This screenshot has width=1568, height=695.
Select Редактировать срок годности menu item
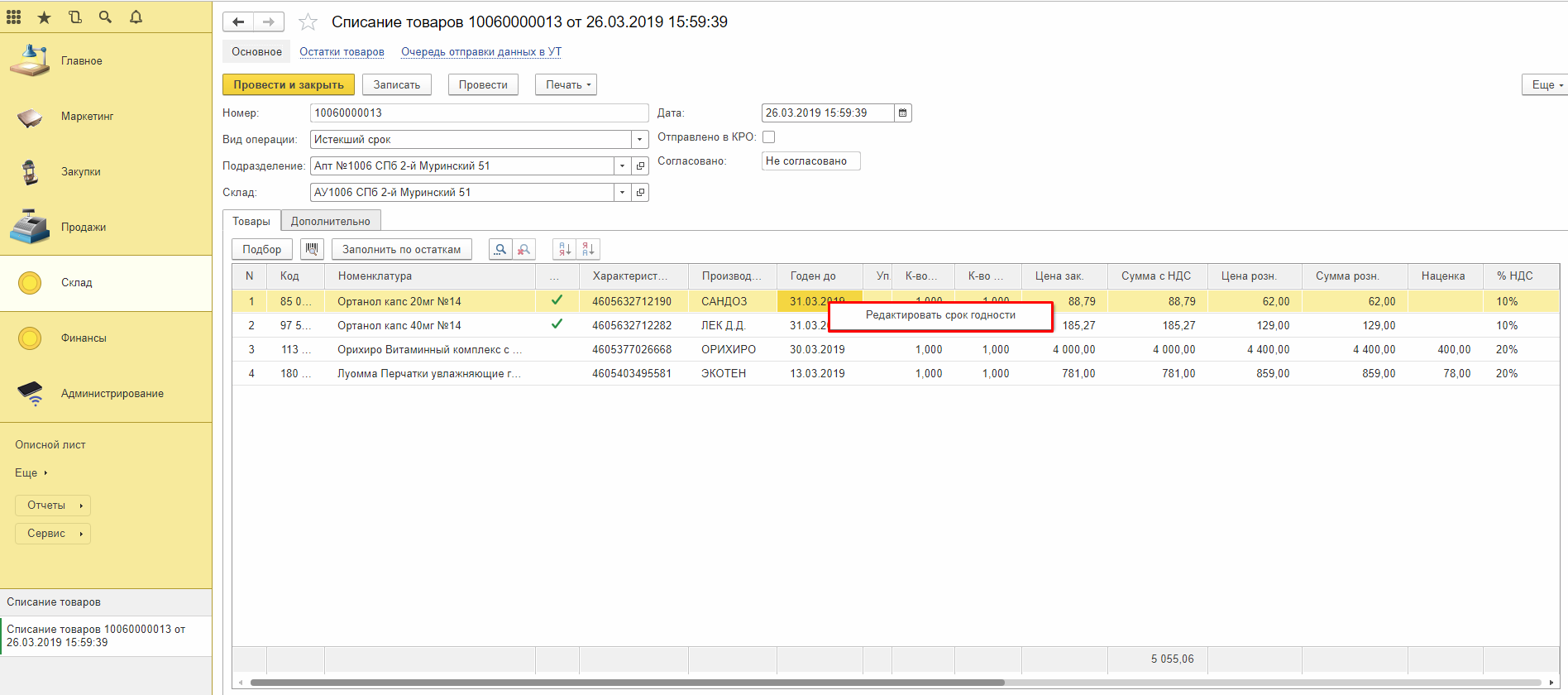(940, 315)
